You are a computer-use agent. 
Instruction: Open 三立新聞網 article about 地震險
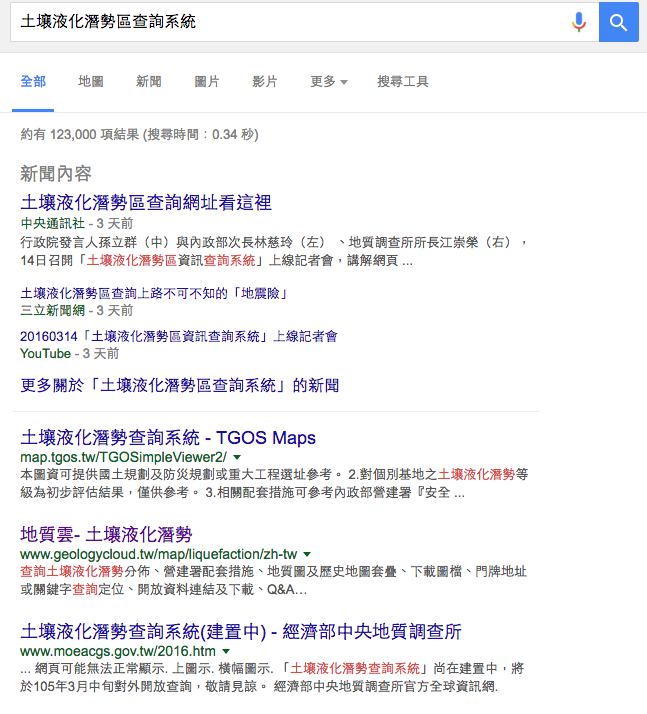tap(154, 293)
